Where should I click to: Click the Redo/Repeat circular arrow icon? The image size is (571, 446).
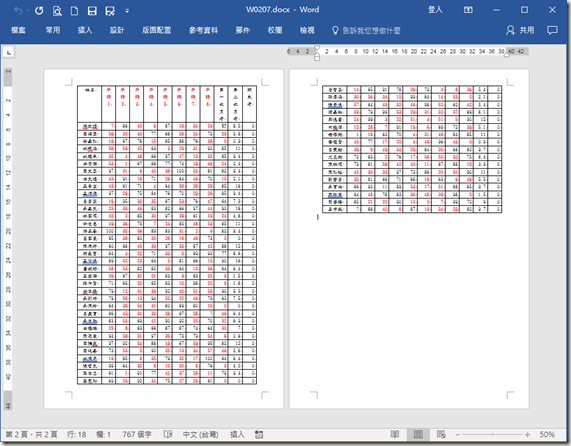click(x=39, y=11)
